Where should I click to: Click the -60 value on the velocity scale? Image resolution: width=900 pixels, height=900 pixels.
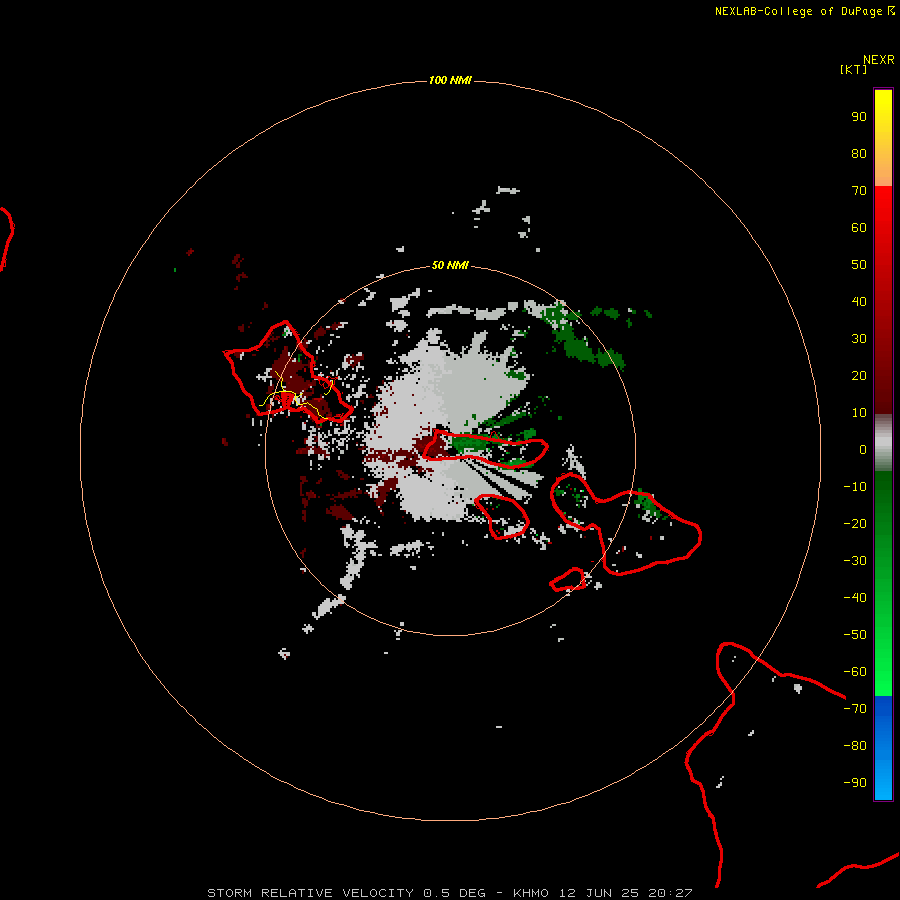pos(855,672)
